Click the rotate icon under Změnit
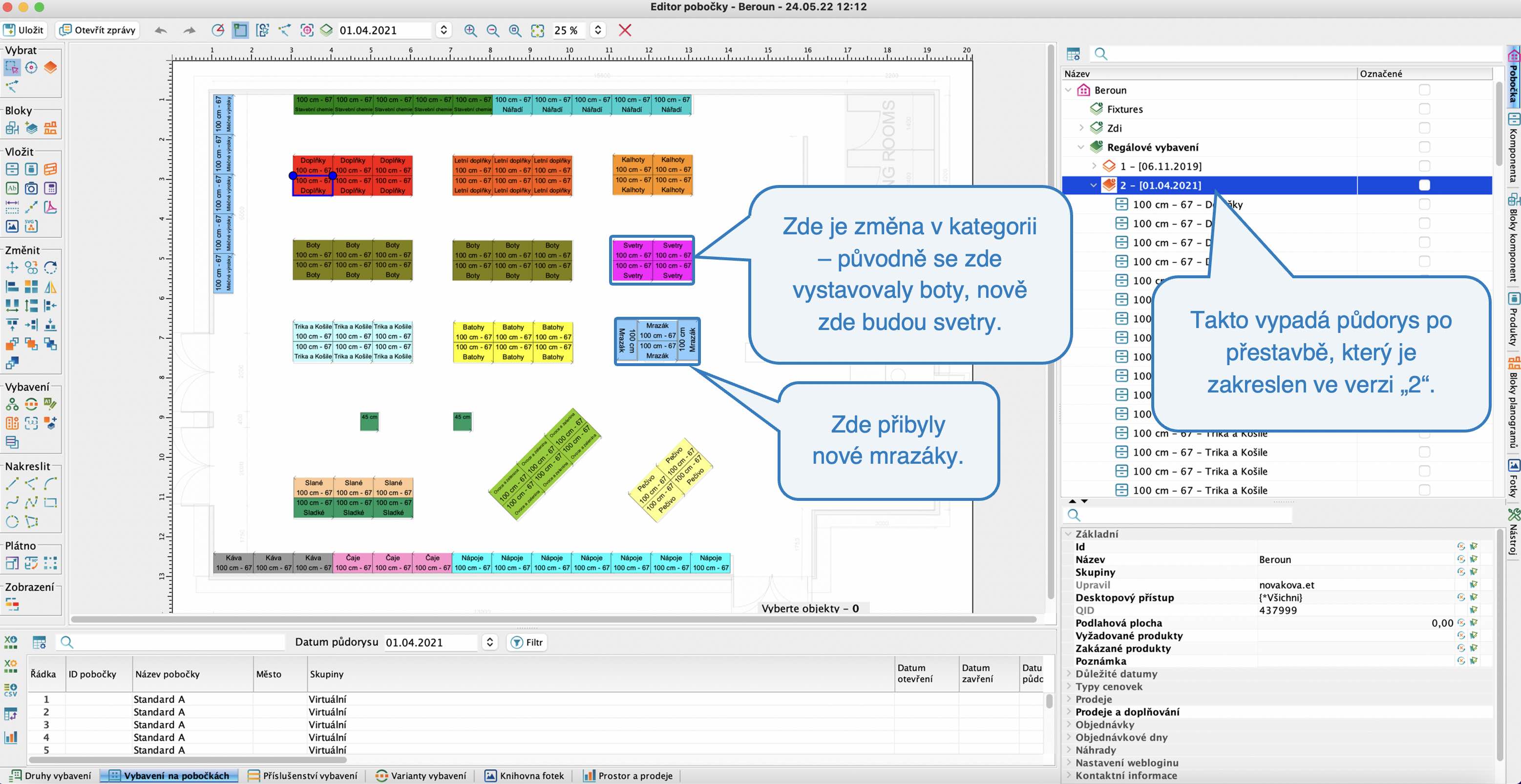Screen dimensions: 1521x784 point(50,268)
